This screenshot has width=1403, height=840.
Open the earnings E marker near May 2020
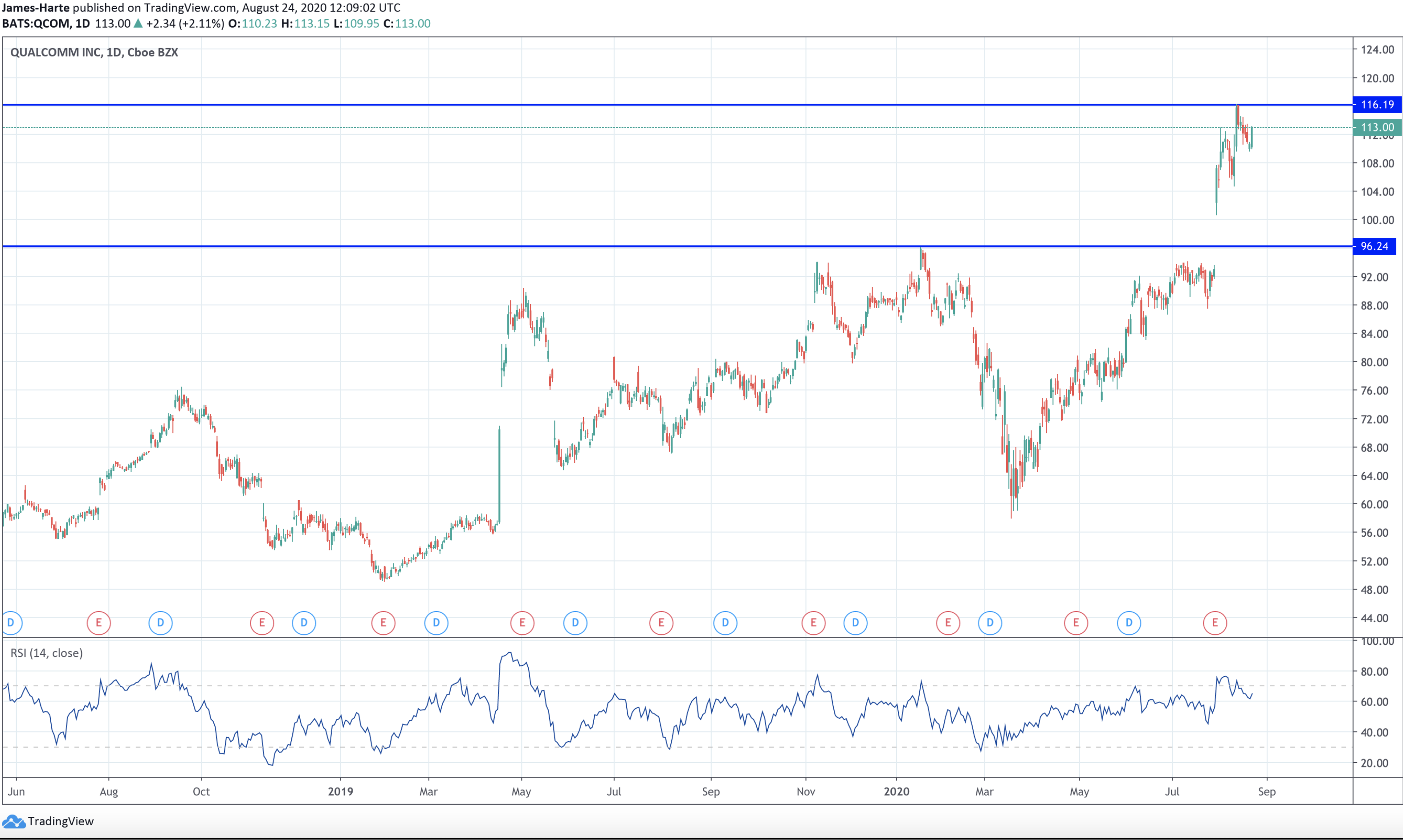1076,623
